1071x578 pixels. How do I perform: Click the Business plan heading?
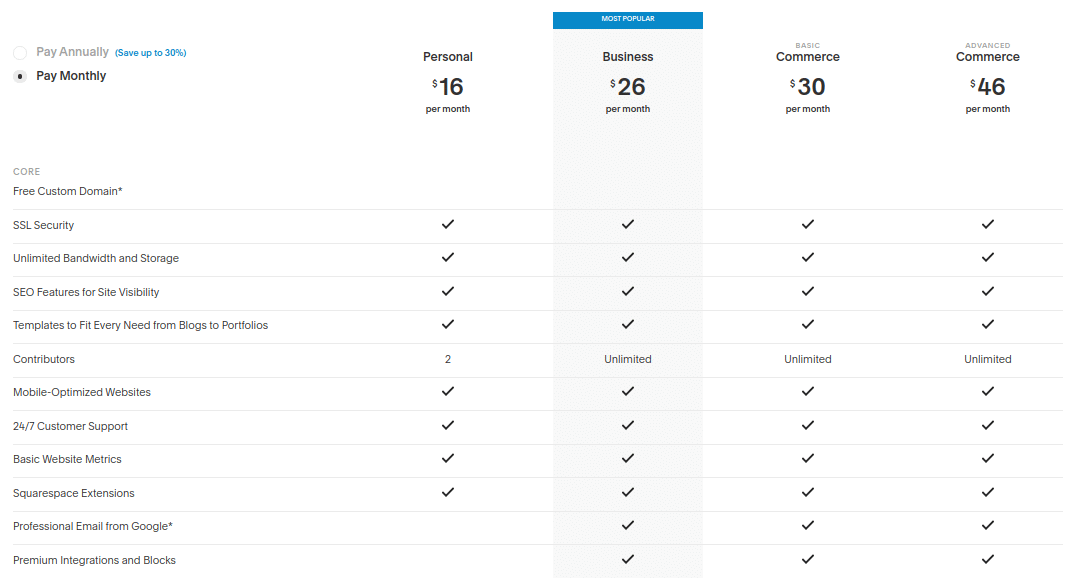point(628,57)
